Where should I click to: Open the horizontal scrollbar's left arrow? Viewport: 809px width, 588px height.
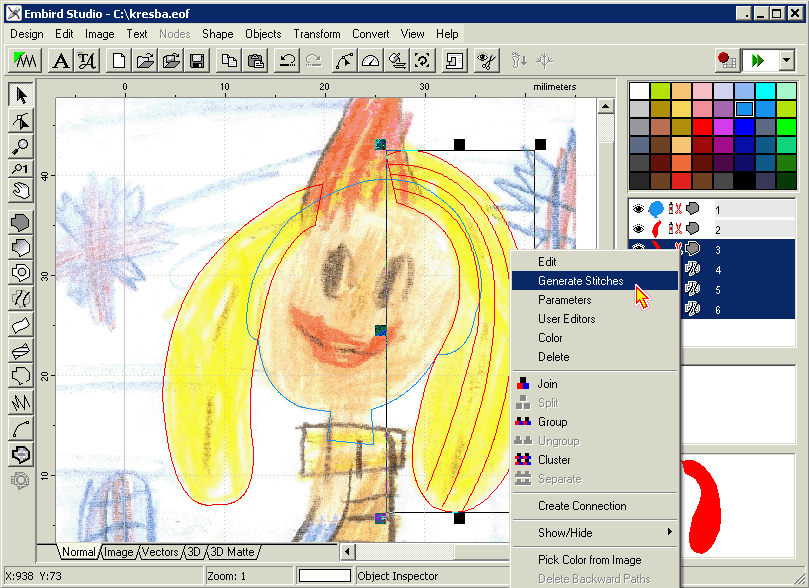tap(347, 551)
